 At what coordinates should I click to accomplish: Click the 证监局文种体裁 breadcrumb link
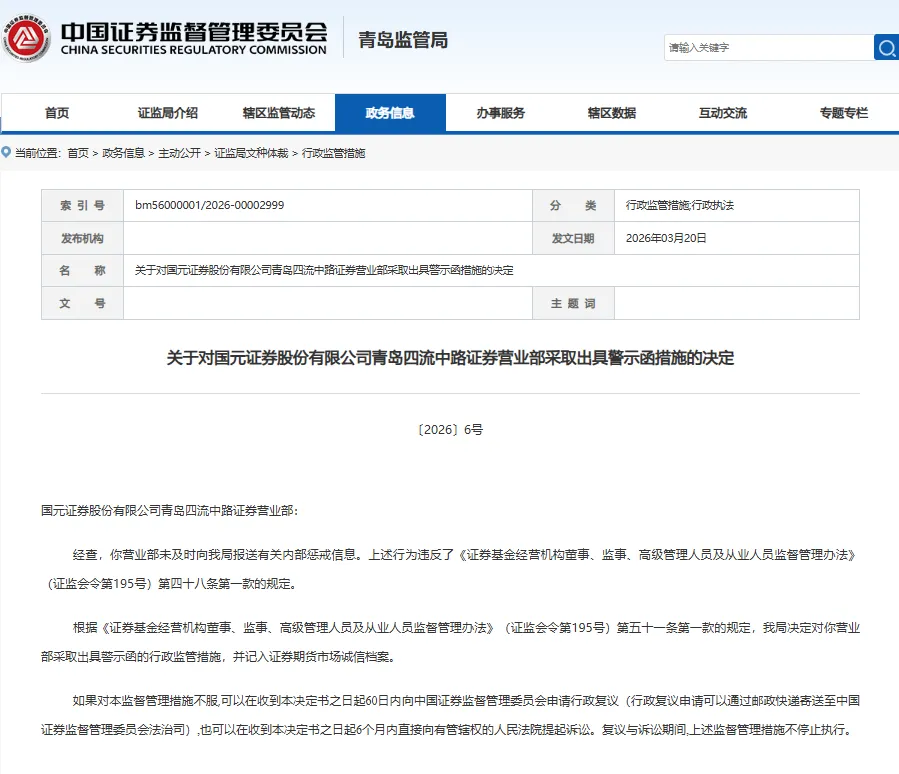(251, 153)
